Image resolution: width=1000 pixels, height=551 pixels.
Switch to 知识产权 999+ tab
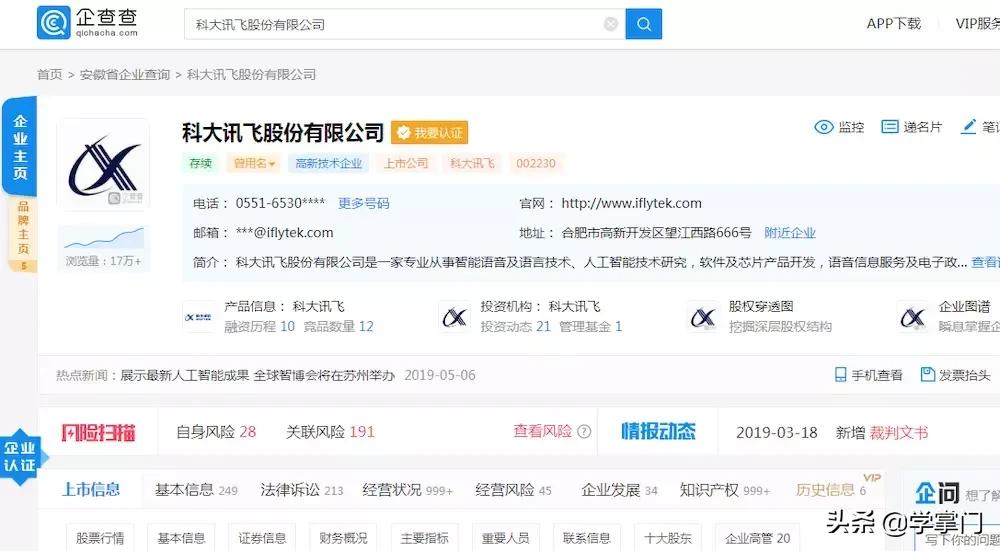click(x=725, y=490)
